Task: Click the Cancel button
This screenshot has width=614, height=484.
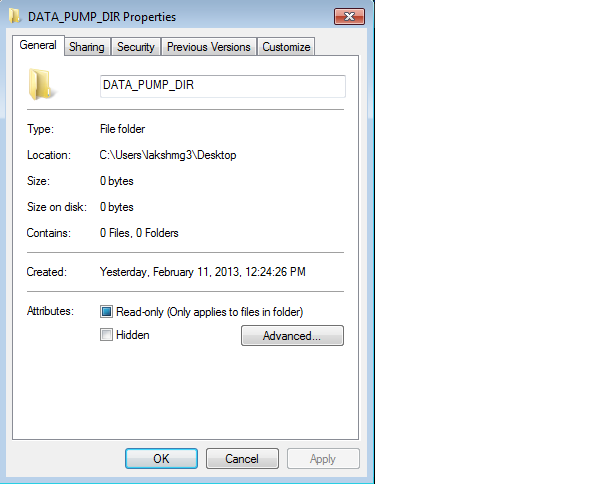Action: coord(242,459)
